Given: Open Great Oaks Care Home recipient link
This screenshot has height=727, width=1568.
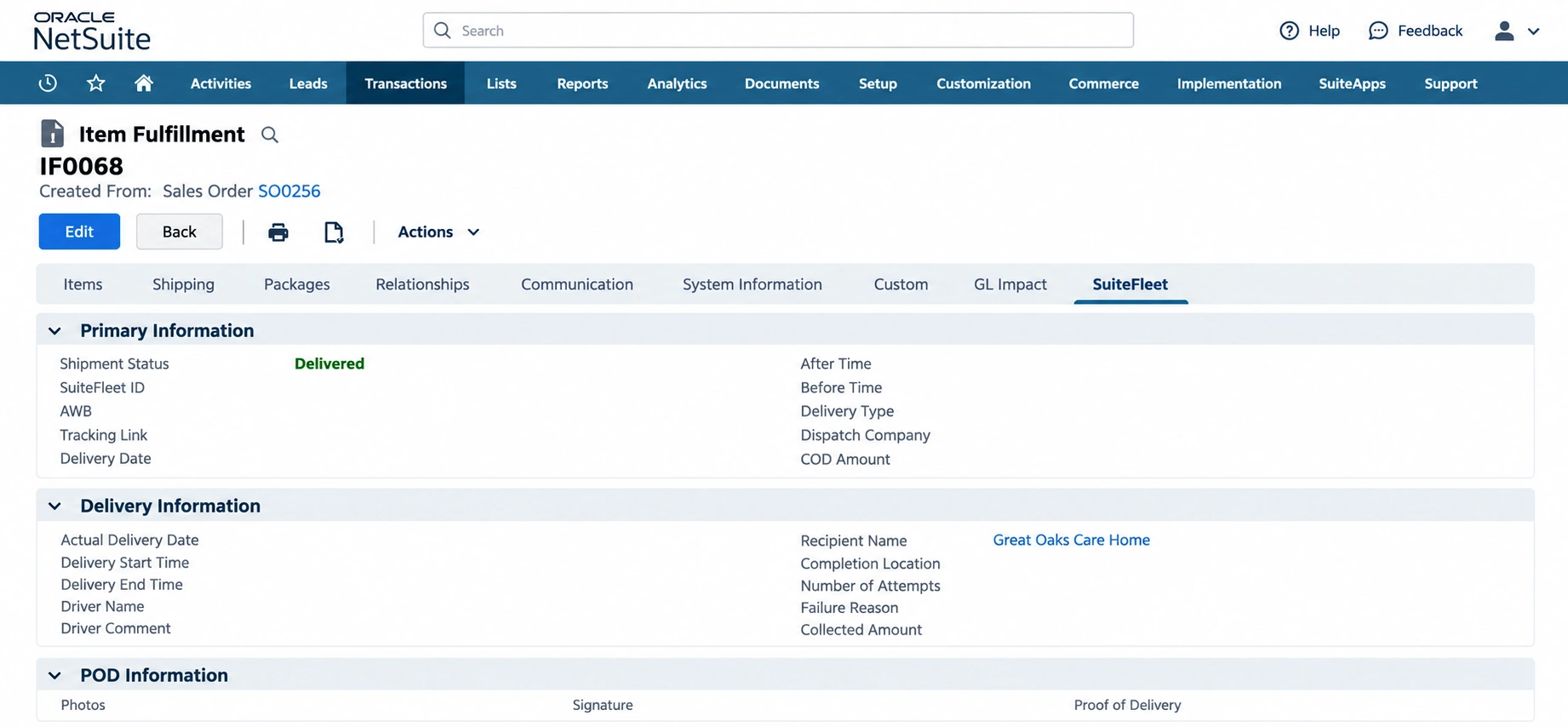Looking at the screenshot, I should point(1071,540).
